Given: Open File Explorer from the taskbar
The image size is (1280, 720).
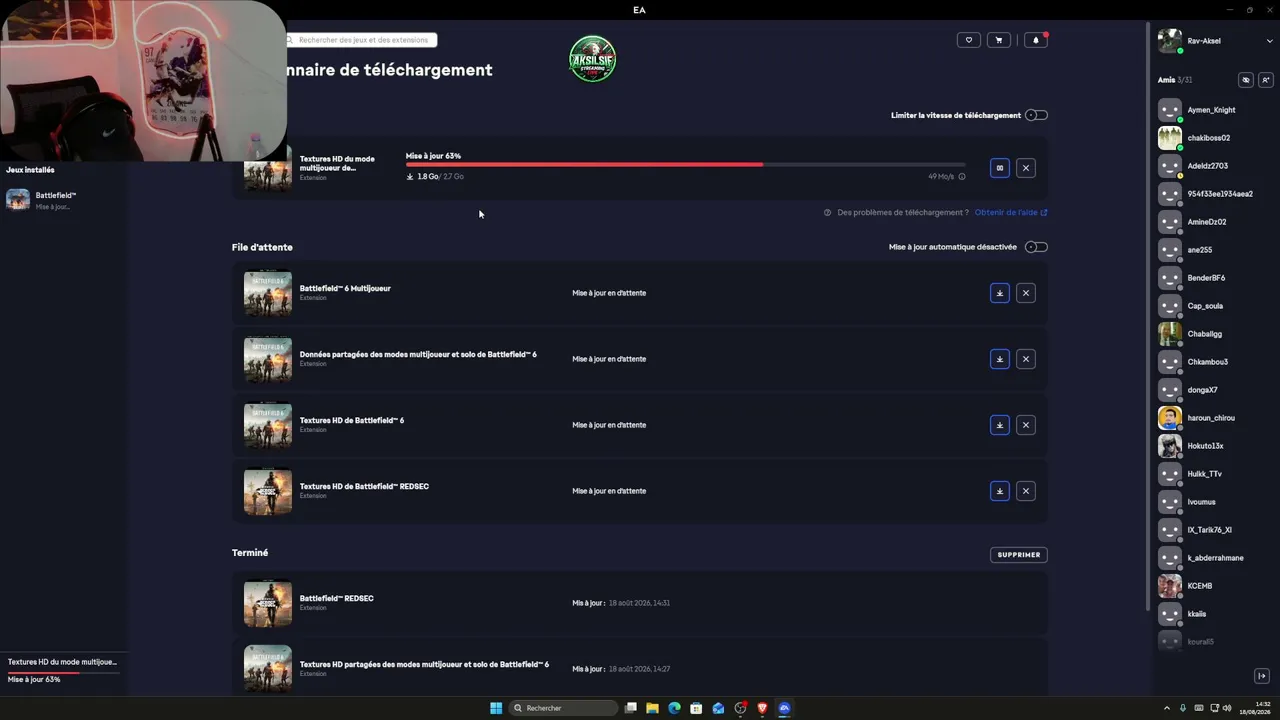Looking at the screenshot, I should click(x=652, y=708).
